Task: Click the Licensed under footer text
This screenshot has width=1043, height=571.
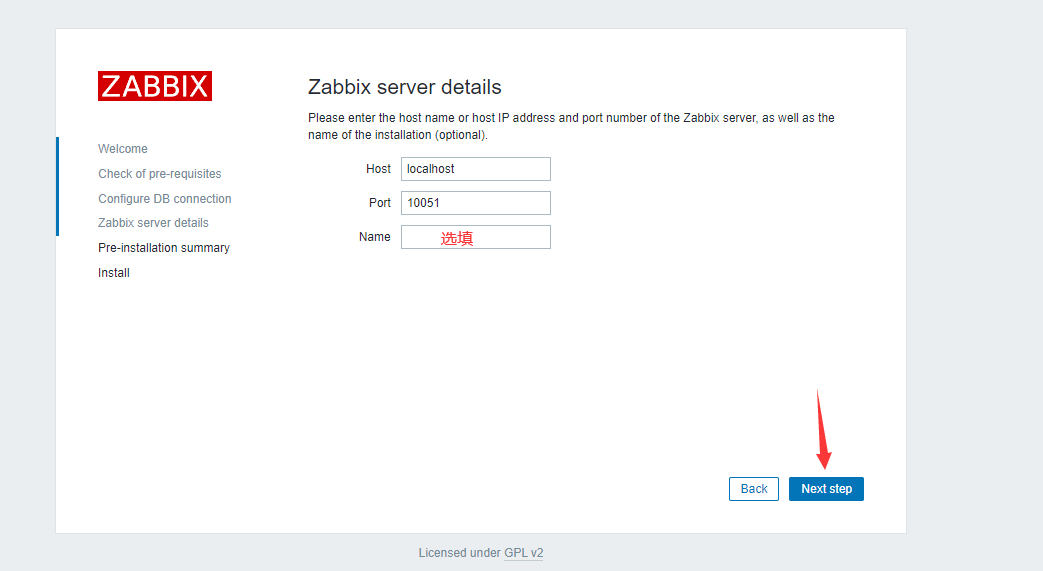Action: (459, 553)
